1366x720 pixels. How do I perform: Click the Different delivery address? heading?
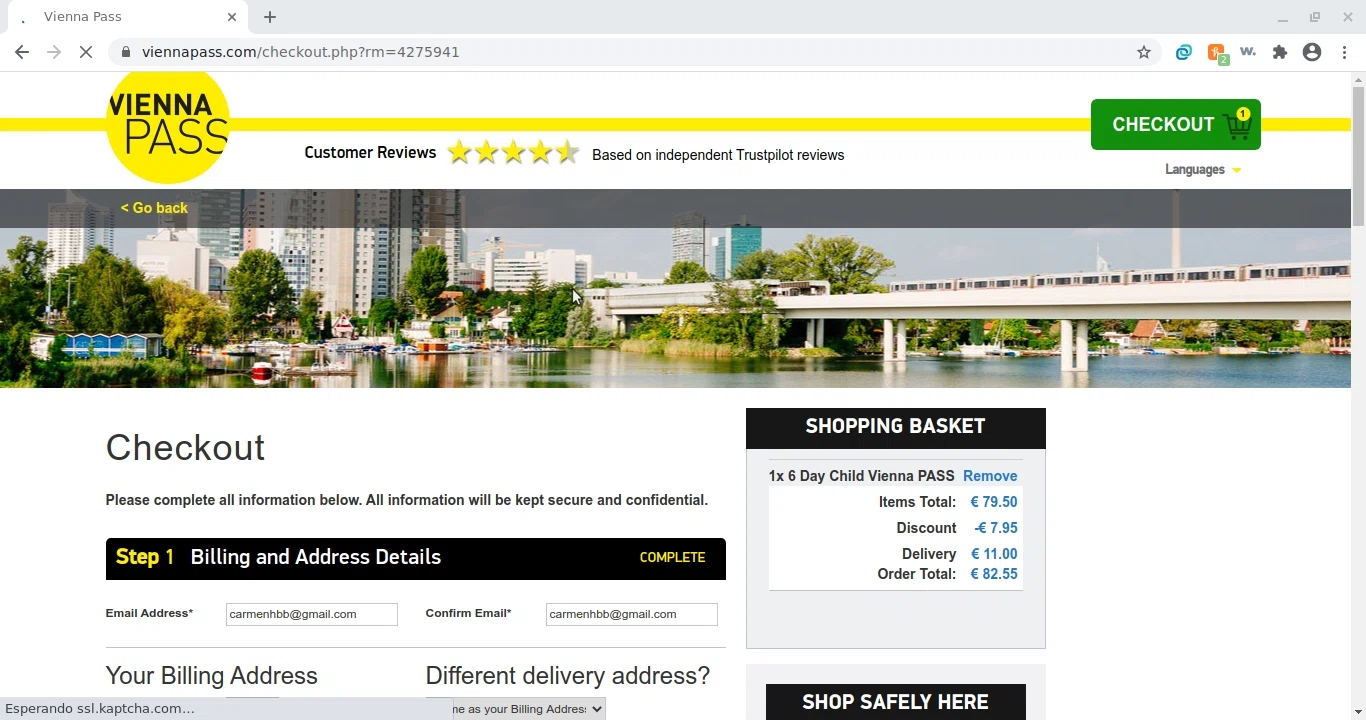point(568,676)
